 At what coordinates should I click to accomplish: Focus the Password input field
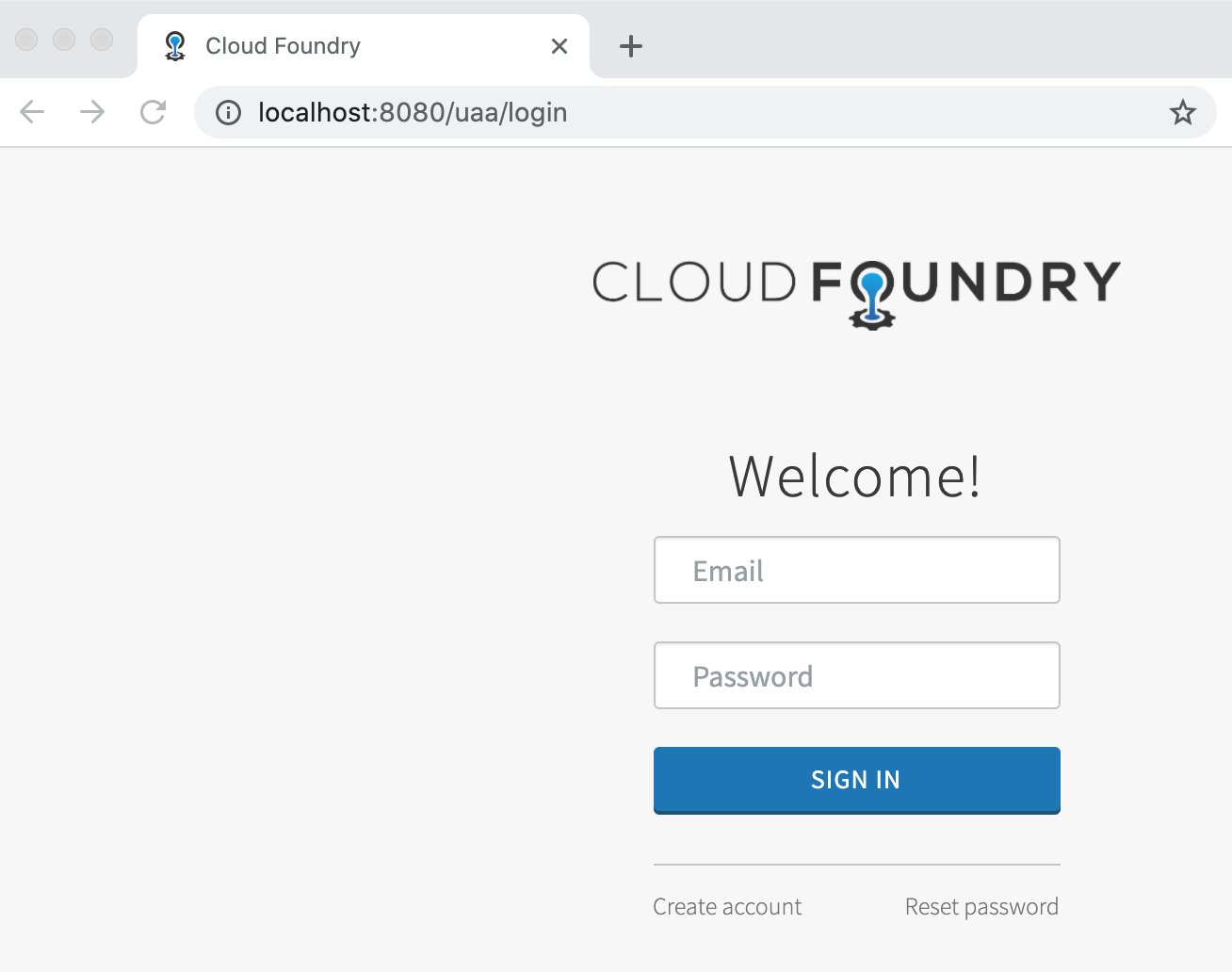pyautogui.click(x=857, y=675)
